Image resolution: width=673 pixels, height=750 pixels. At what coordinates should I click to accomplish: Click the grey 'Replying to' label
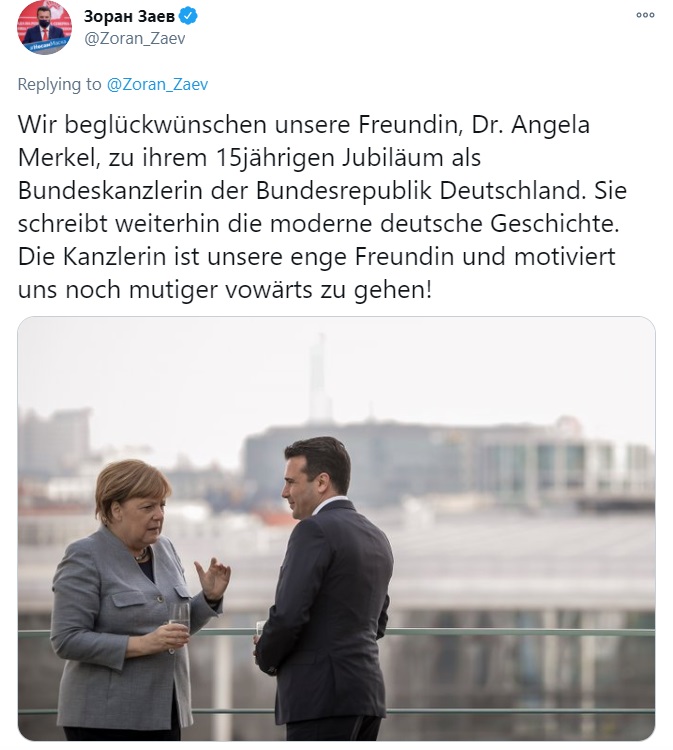click(x=59, y=85)
